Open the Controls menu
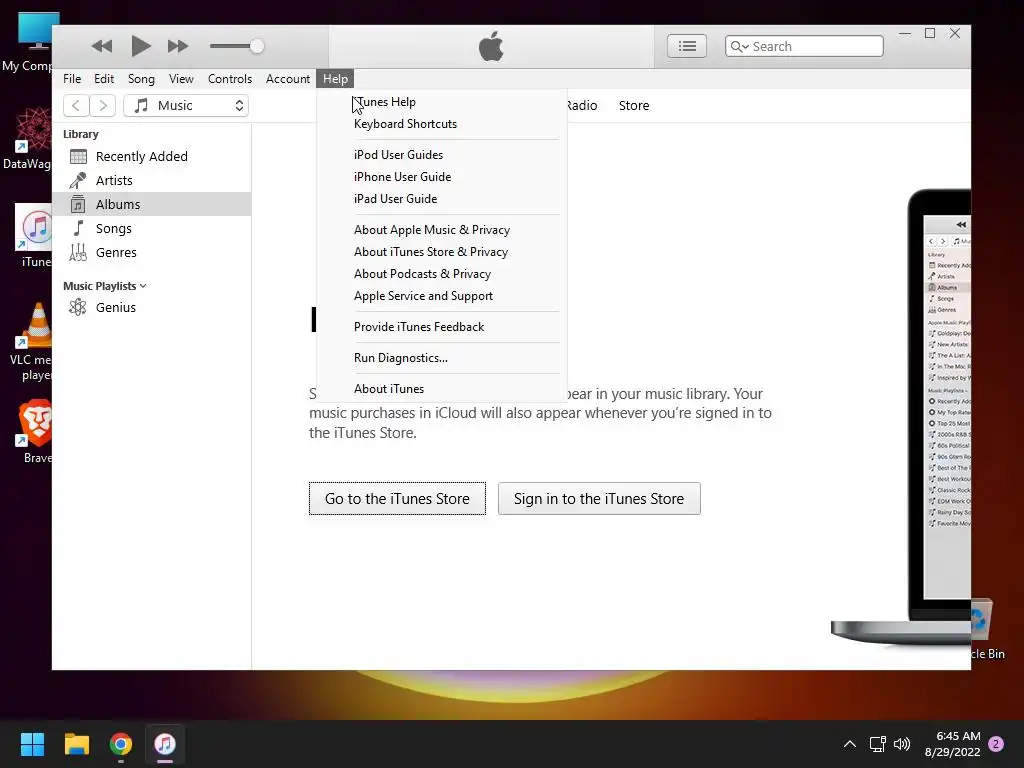This screenshot has height=768, width=1024. pyautogui.click(x=229, y=78)
